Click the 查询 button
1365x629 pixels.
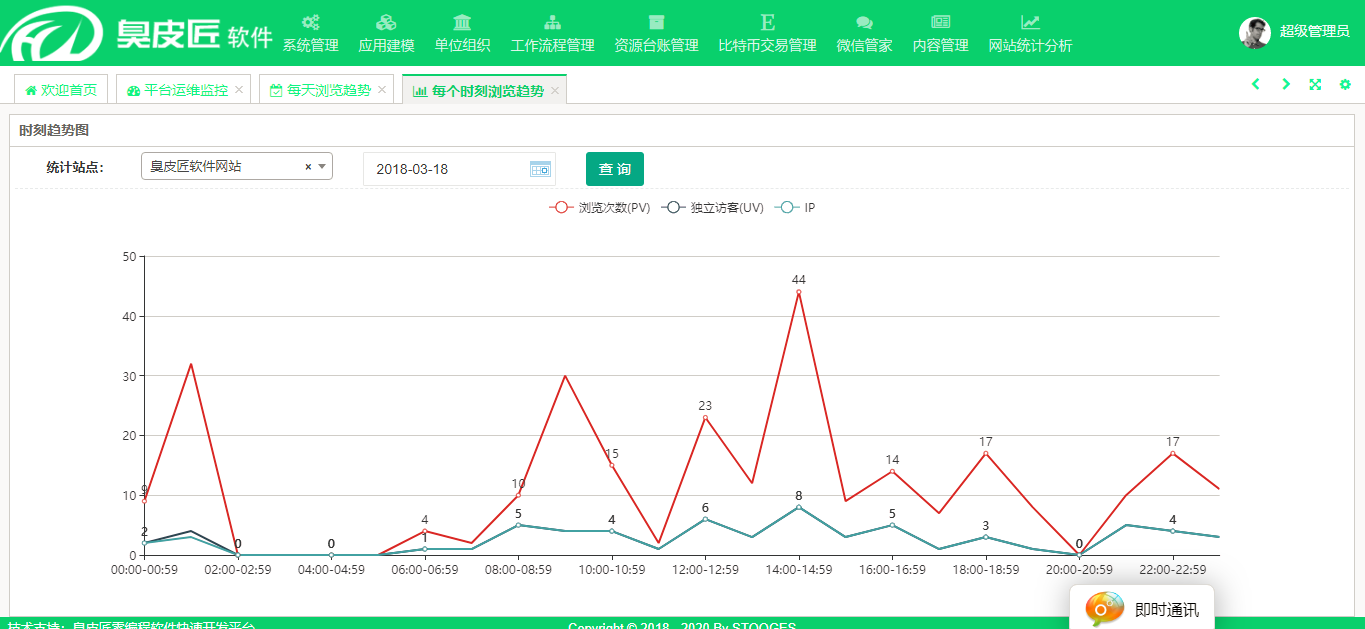(615, 169)
